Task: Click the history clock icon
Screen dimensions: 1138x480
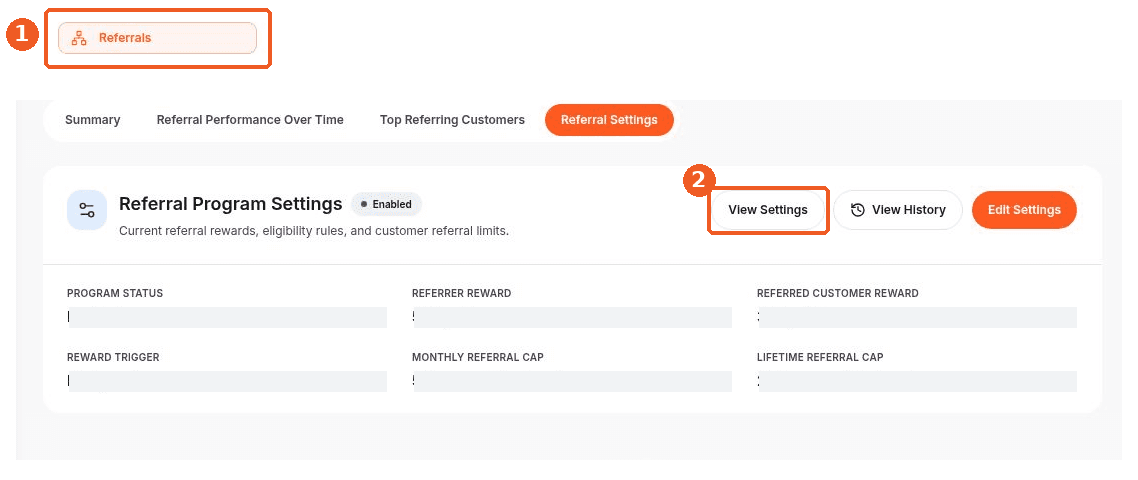Action: (858, 210)
